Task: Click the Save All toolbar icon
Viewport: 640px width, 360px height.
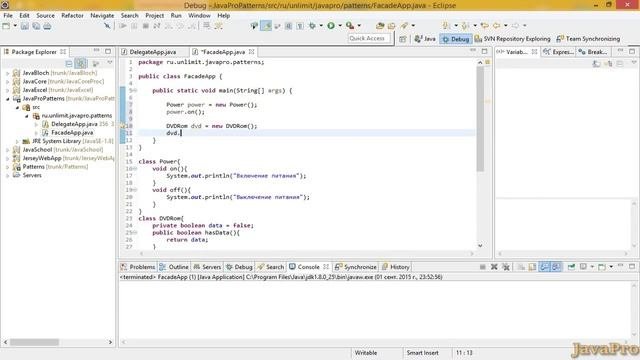Action: tap(36, 26)
